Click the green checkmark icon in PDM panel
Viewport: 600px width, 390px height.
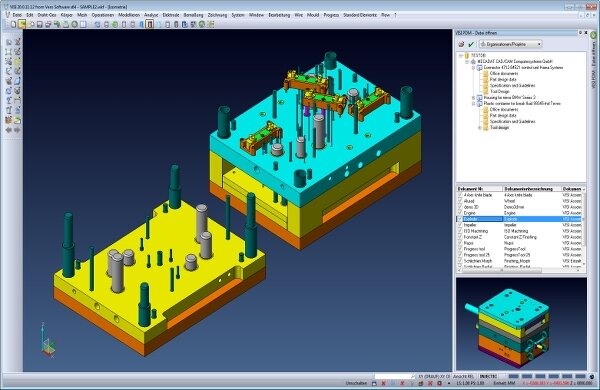point(471,44)
